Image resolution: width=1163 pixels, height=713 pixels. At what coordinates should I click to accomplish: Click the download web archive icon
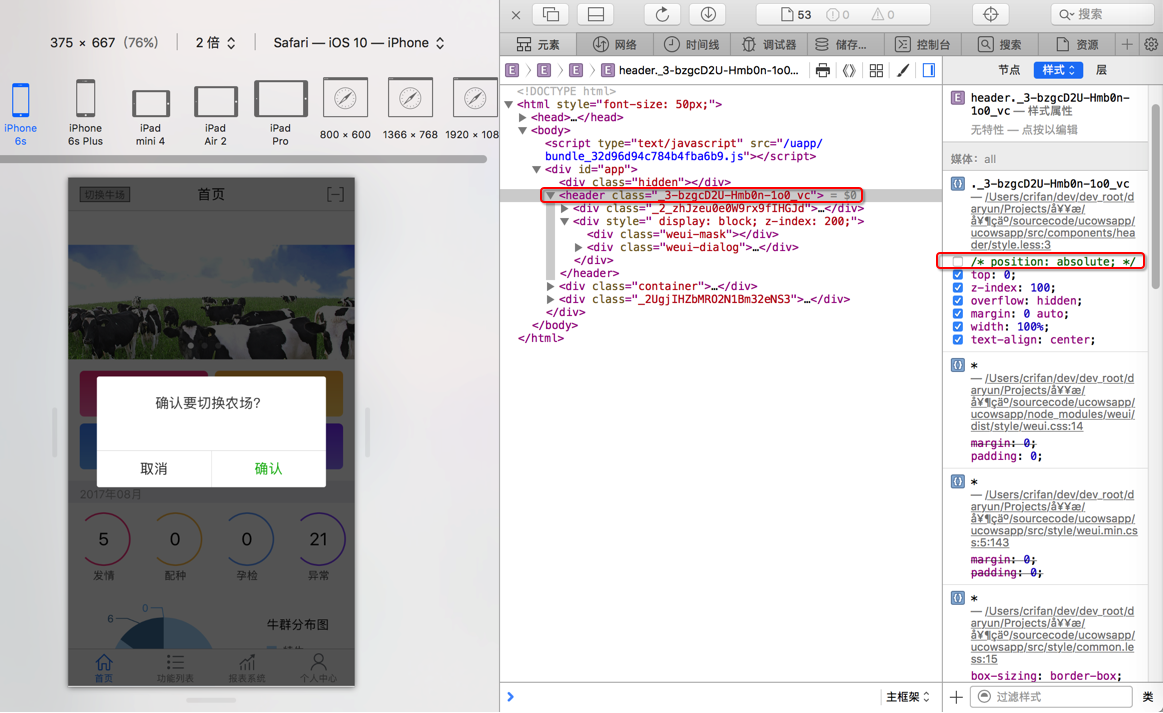[x=708, y=14]
